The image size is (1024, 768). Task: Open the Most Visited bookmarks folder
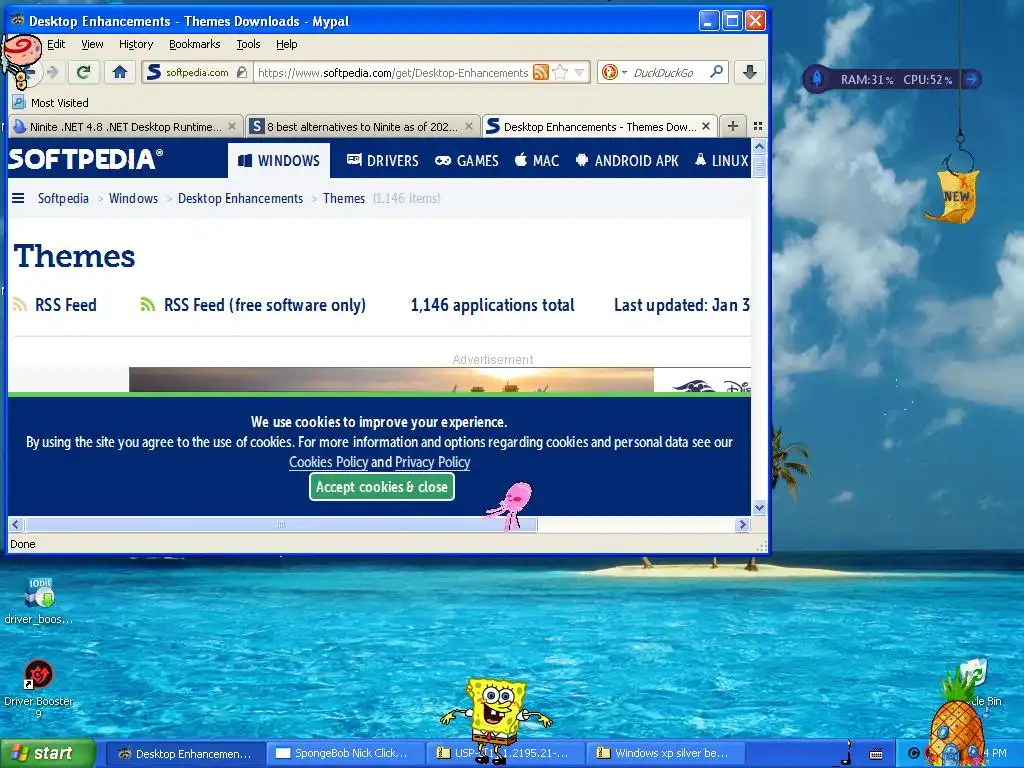(50, 103)
